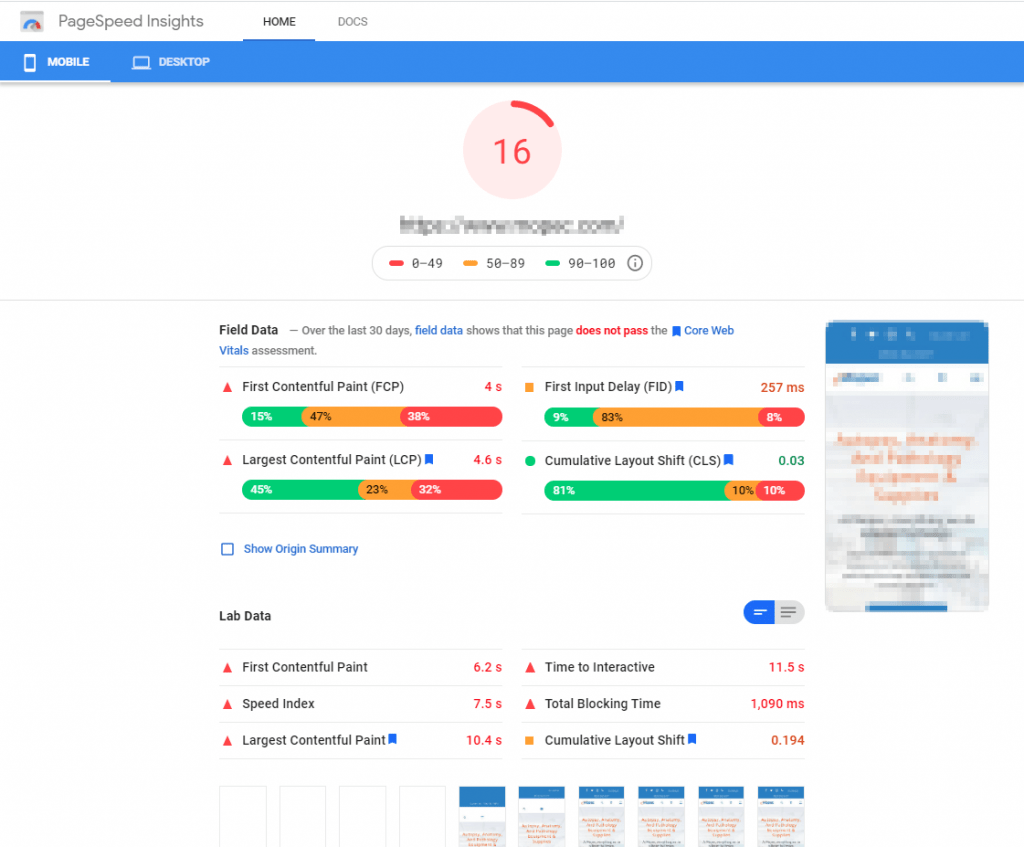Screen dimensions: 1024x847
Task: Click the FCP distribution bar
Action: pos(372,417)
